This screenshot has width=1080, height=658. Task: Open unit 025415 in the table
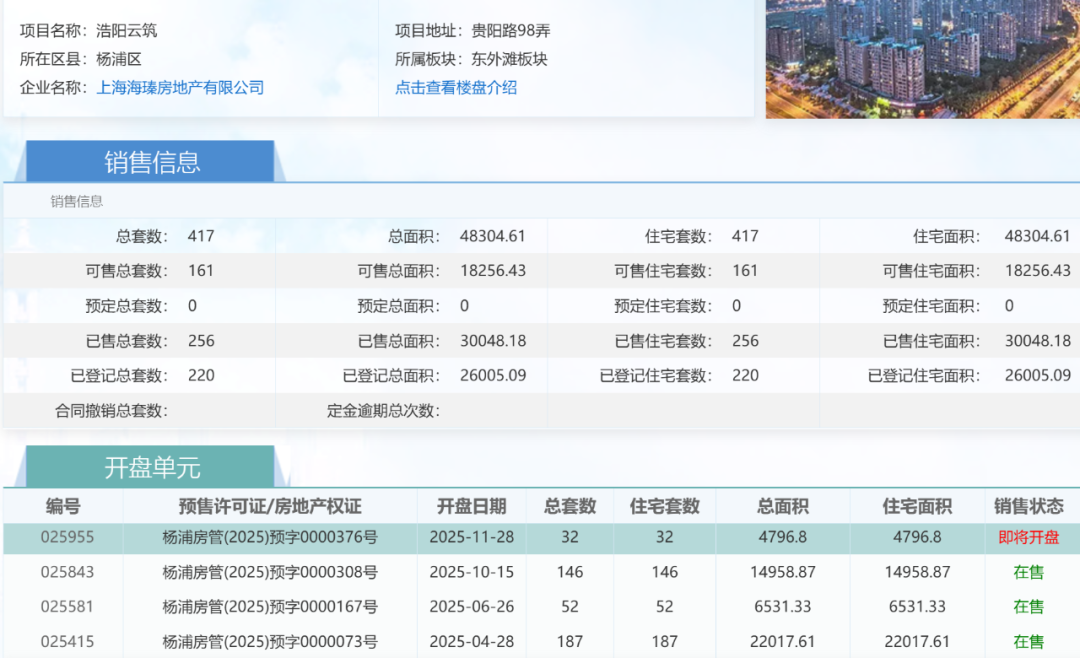(x=67, y=641)
